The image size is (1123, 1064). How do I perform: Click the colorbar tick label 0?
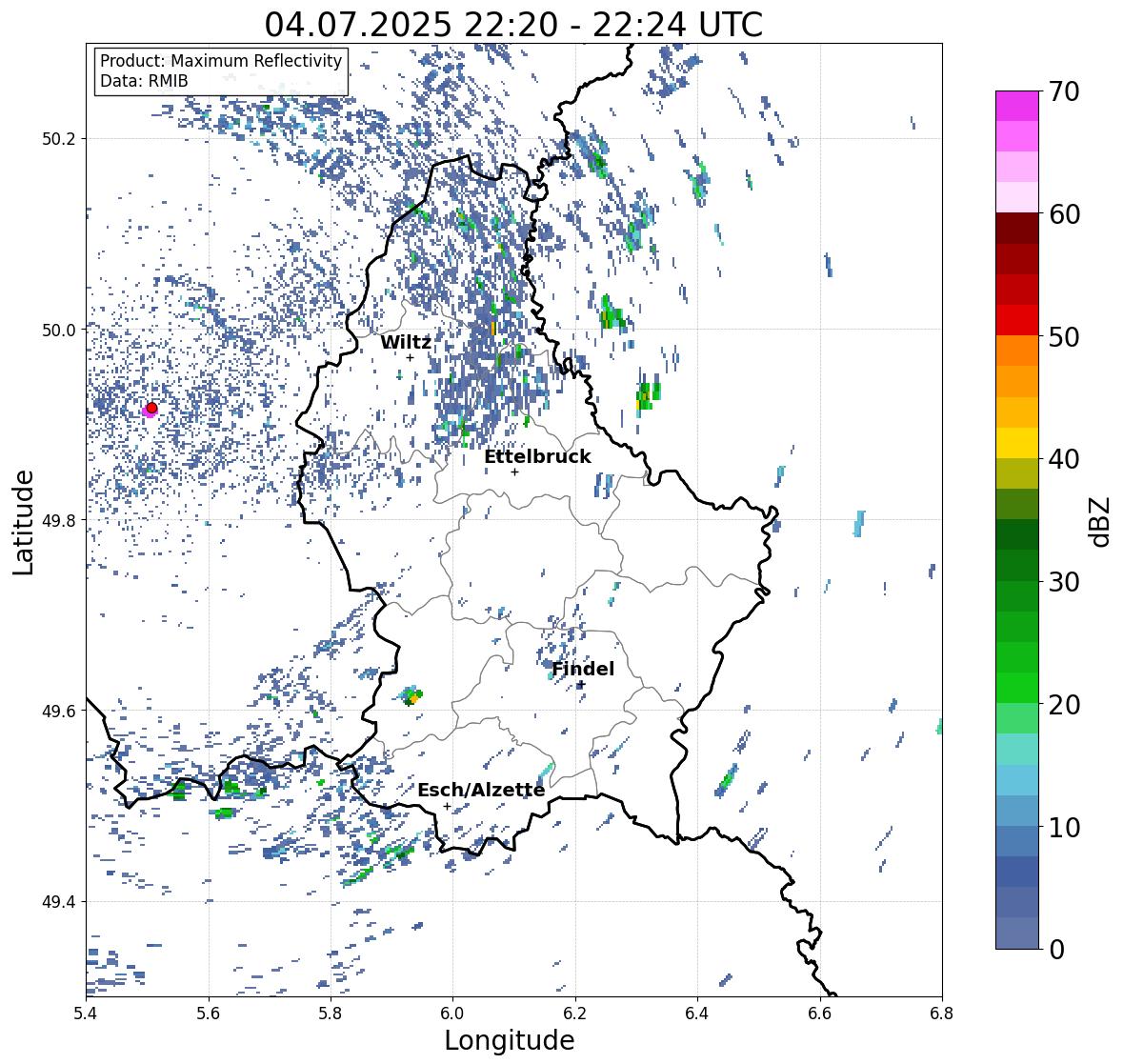tap(1056, 950)
